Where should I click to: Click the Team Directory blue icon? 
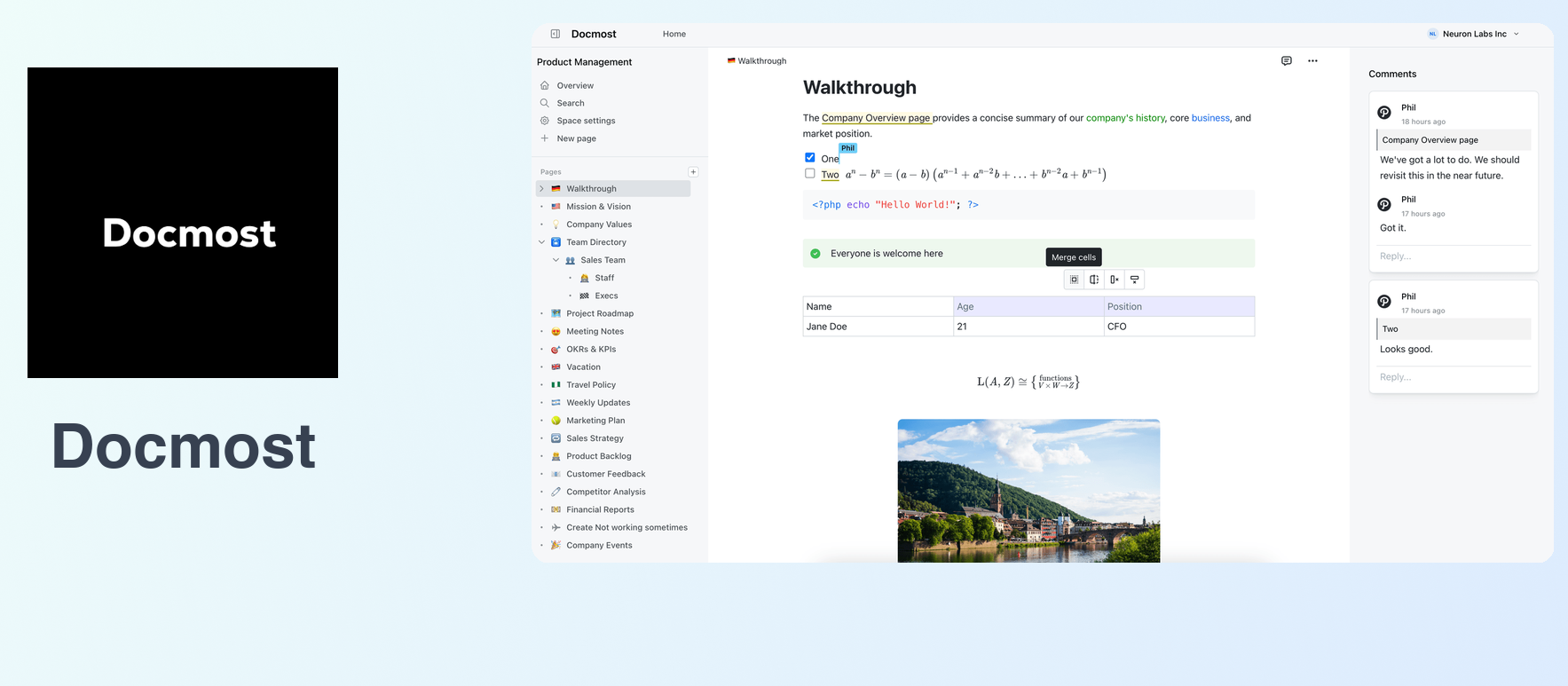click(556, 242)
